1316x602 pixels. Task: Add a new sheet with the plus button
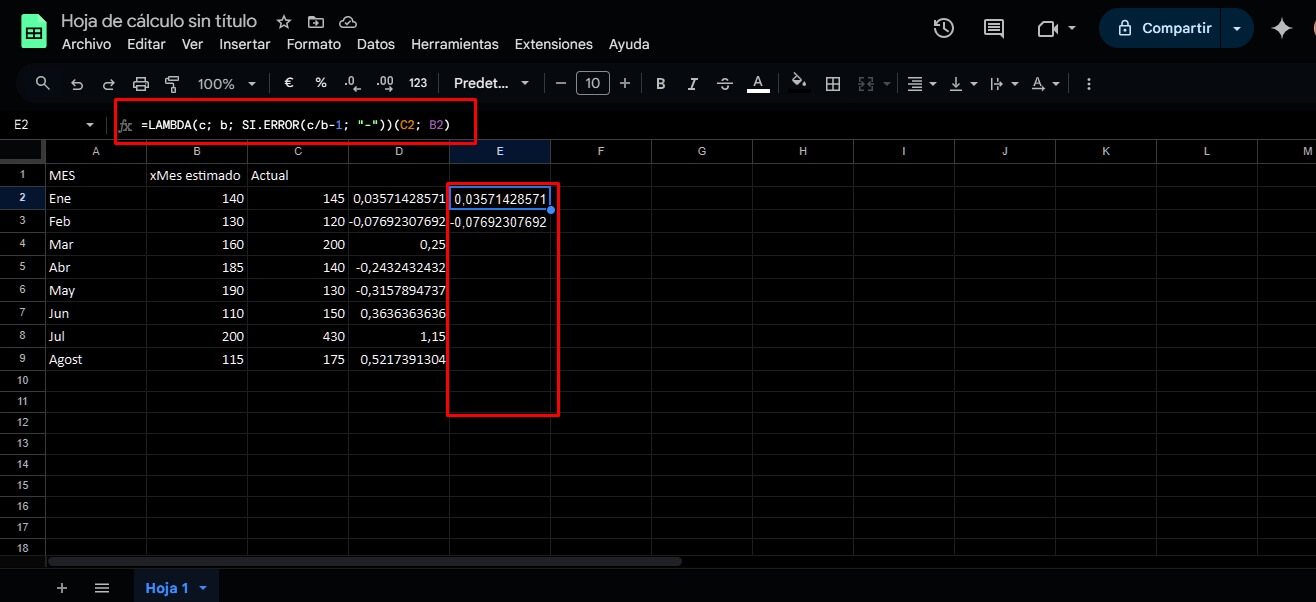tap(62, 588)
